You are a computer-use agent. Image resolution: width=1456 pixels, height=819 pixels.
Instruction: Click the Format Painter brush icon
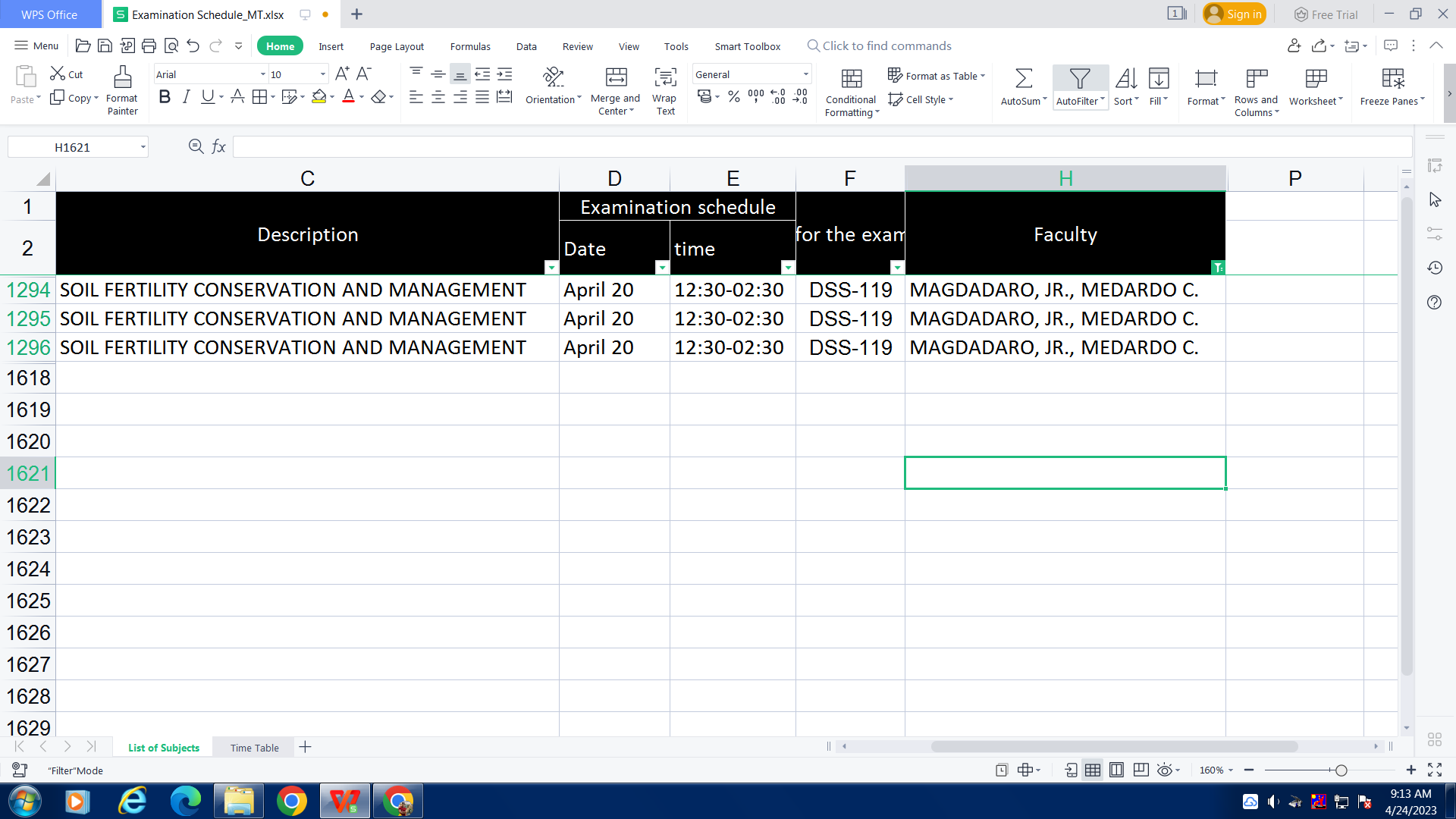122,77
